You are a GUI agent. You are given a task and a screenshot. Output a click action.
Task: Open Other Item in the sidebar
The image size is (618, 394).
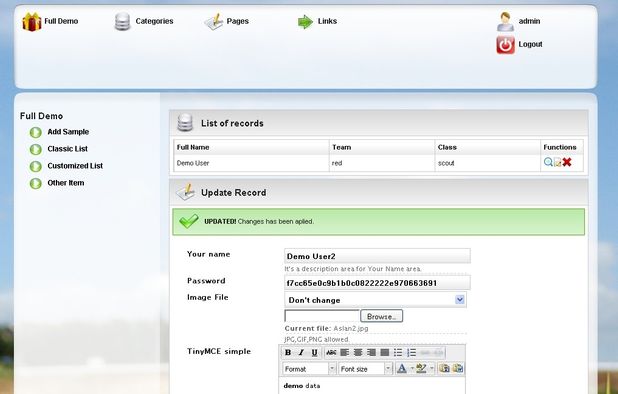tap(65, 183)
